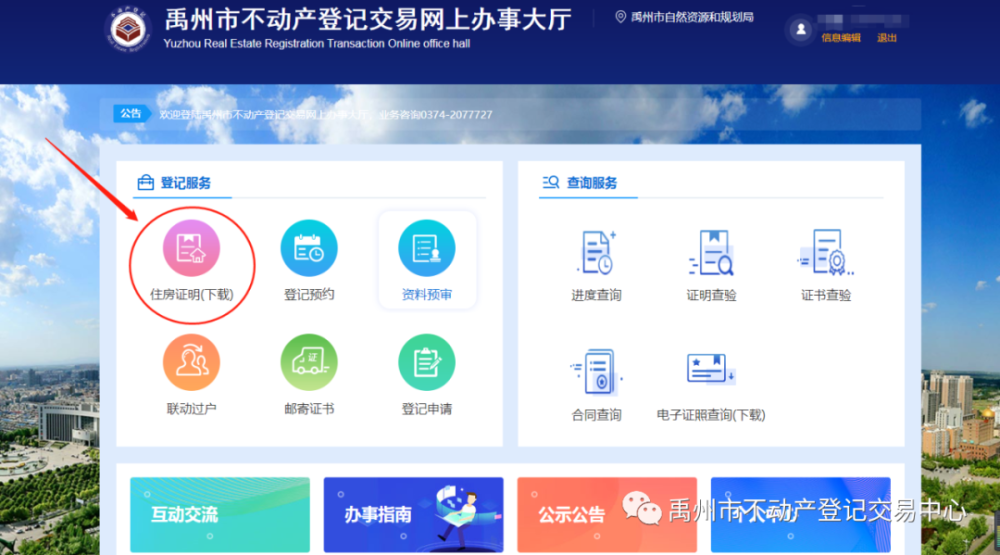The width and height of the screenshot is (1000, 555).
Task: Click the 证书查验 label text
Action: 826,295
